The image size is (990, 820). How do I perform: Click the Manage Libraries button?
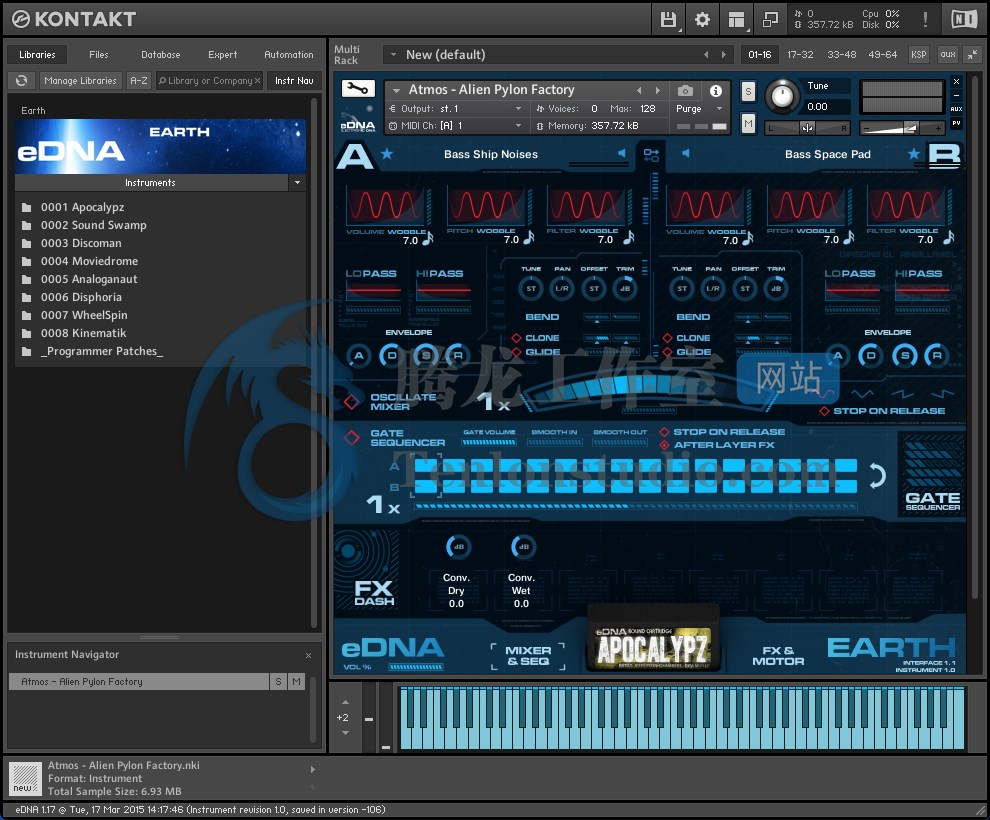[80, 81]
